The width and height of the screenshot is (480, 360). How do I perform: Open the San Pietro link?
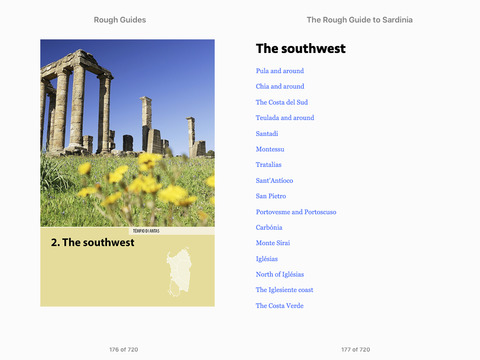271,196
